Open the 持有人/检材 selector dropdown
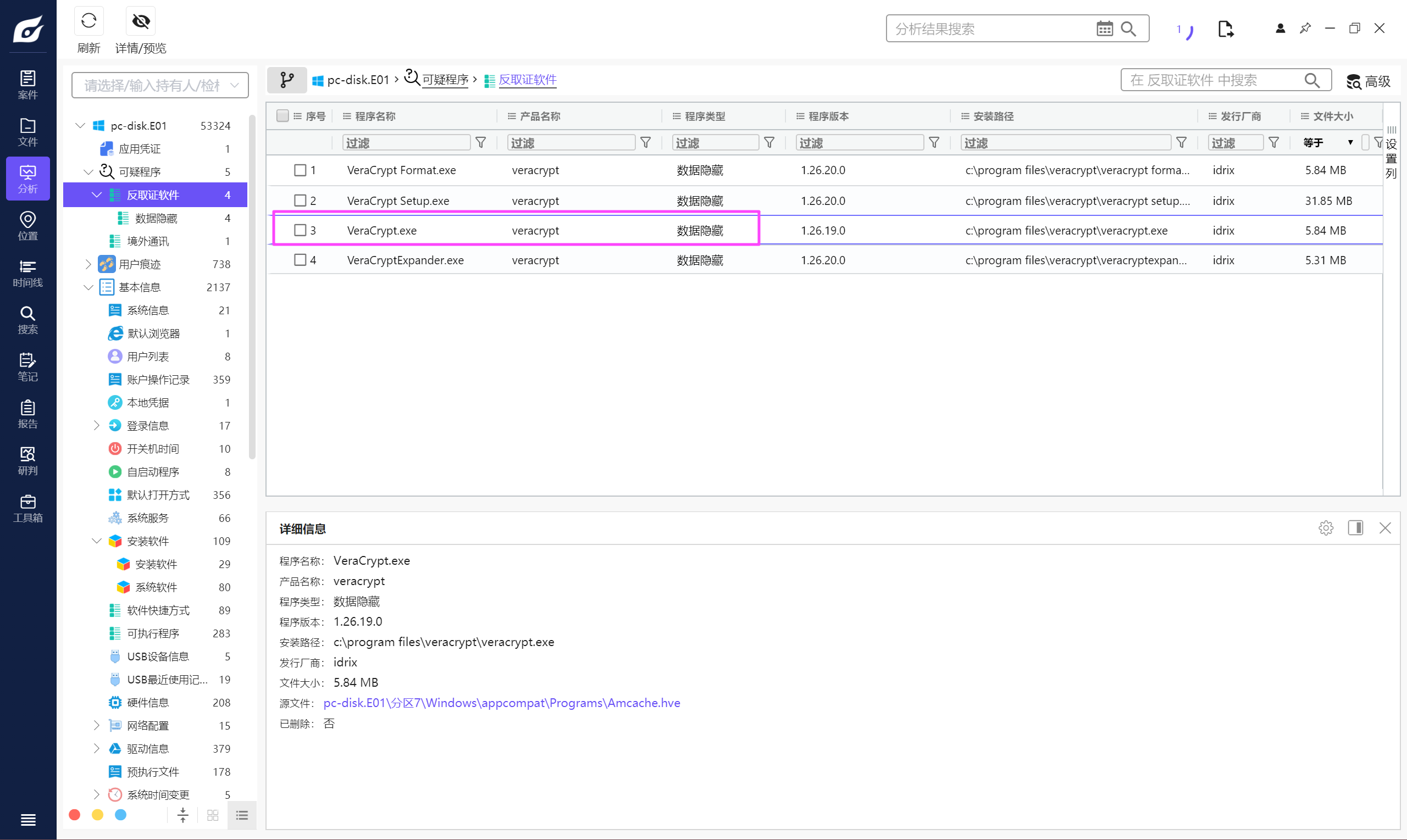This screenshot has height=840, width=1407. click(x=160, y=86)
